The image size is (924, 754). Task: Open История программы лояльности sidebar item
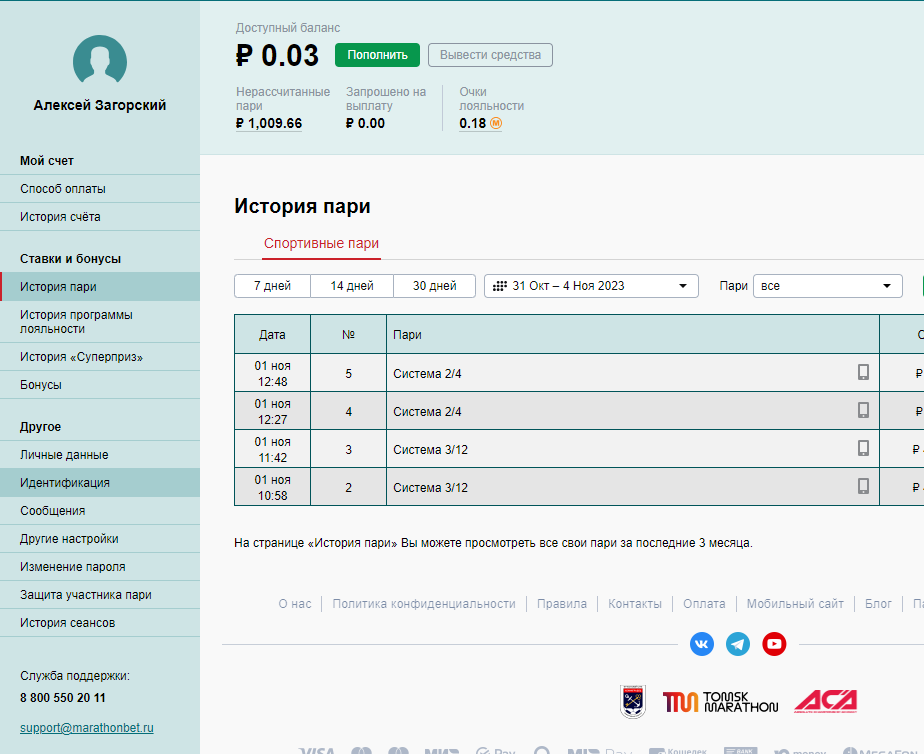tap(100, 322)
